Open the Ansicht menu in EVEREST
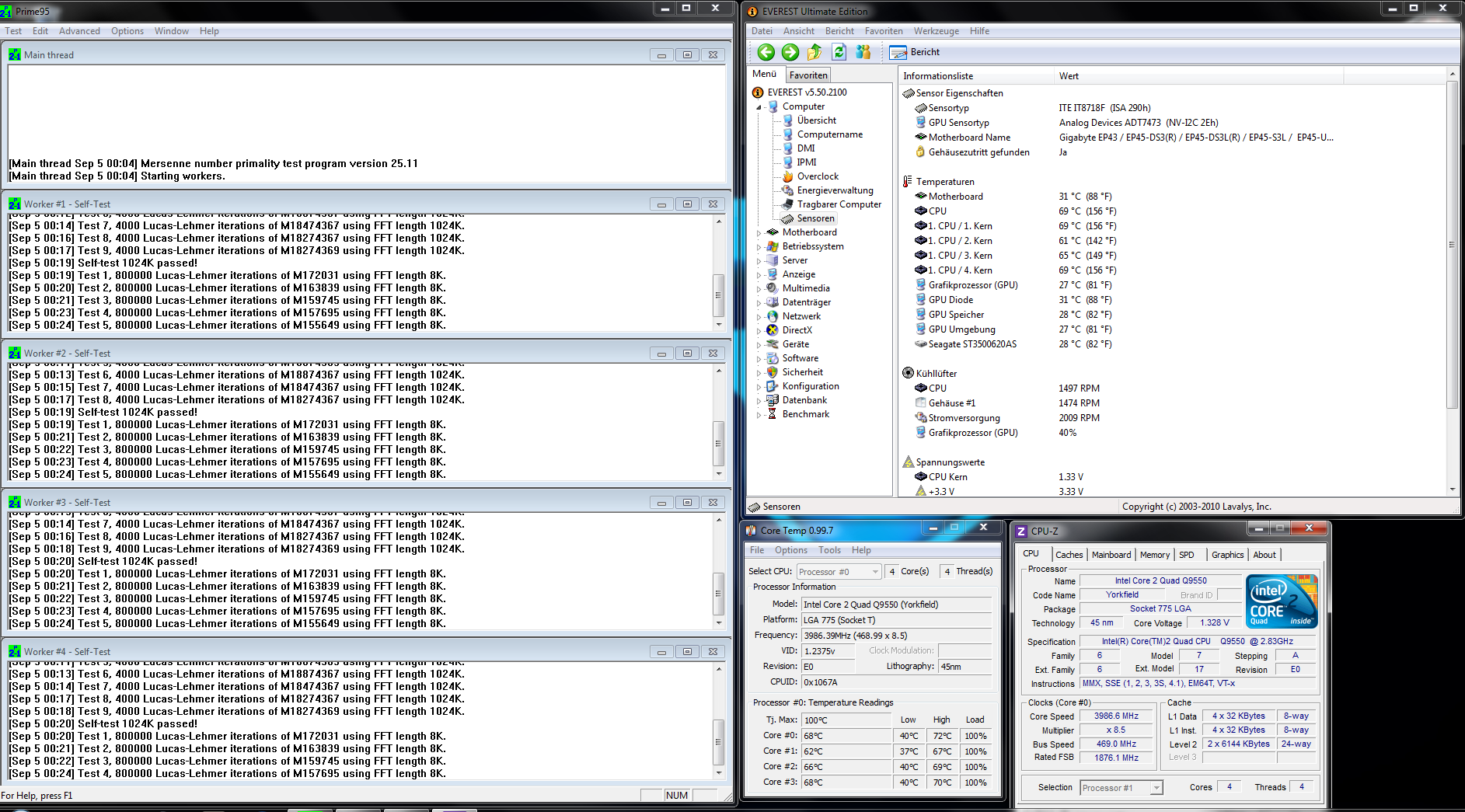 click(799, 31)
